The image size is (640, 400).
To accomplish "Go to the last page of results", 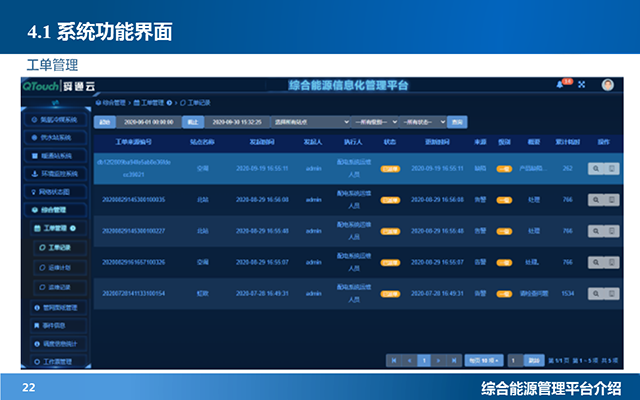I will [x=454, y=360].
